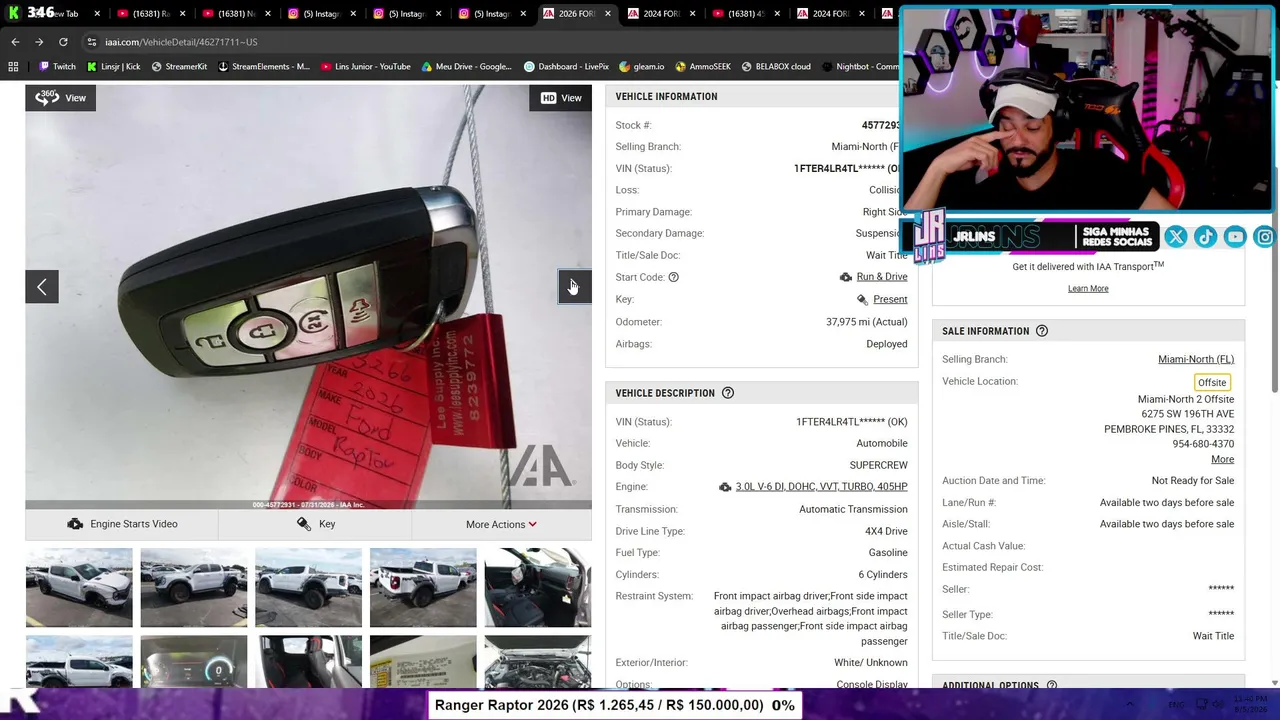Click the phone number 954-680-4370
1280x720 pixels.
[1203, 444]
